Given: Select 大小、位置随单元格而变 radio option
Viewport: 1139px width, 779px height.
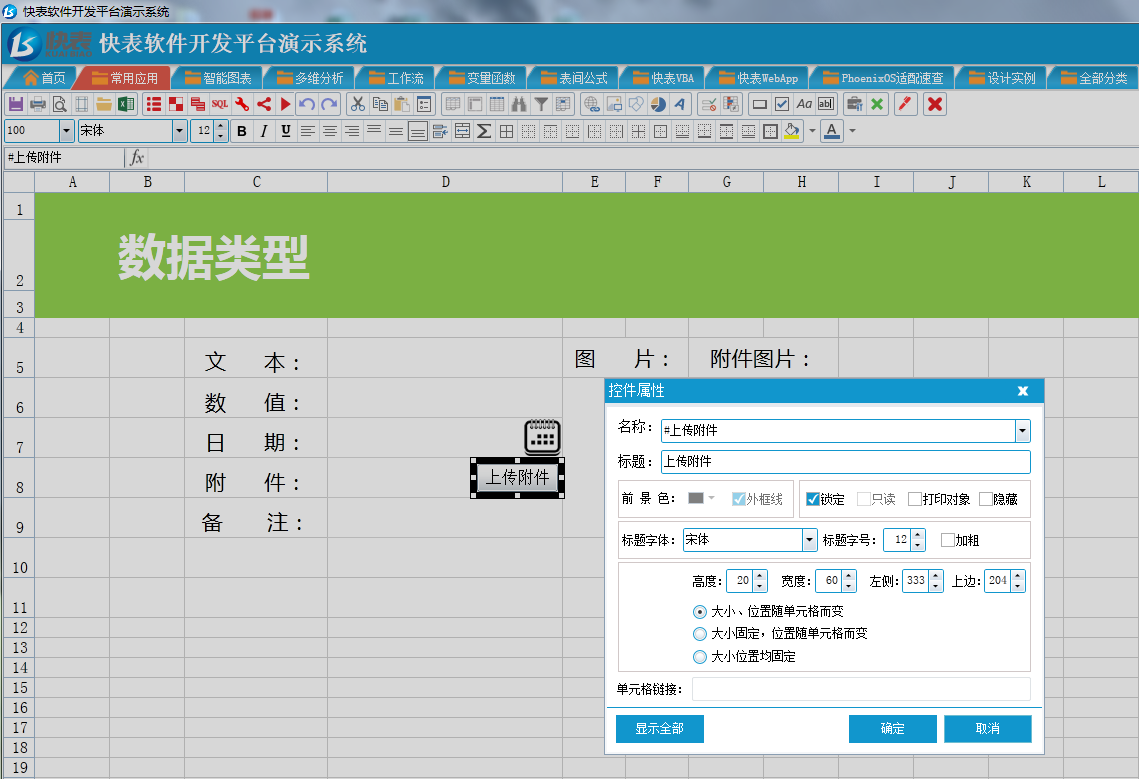Looking at the screenshot, I should [x=700, y=612].
